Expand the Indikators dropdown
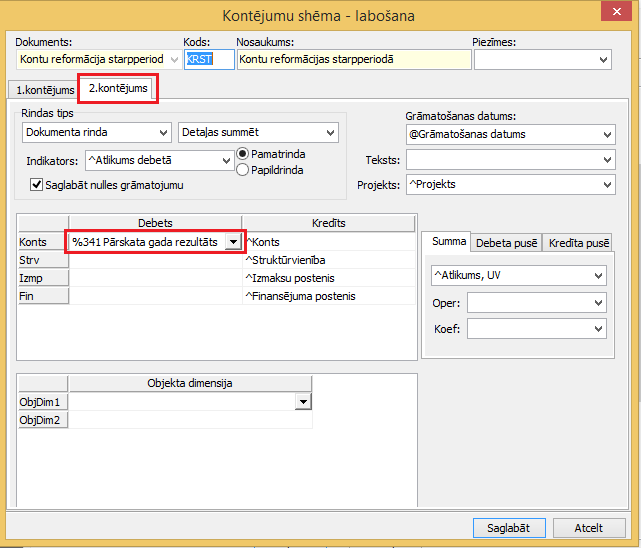 click(x=226, y=160)
